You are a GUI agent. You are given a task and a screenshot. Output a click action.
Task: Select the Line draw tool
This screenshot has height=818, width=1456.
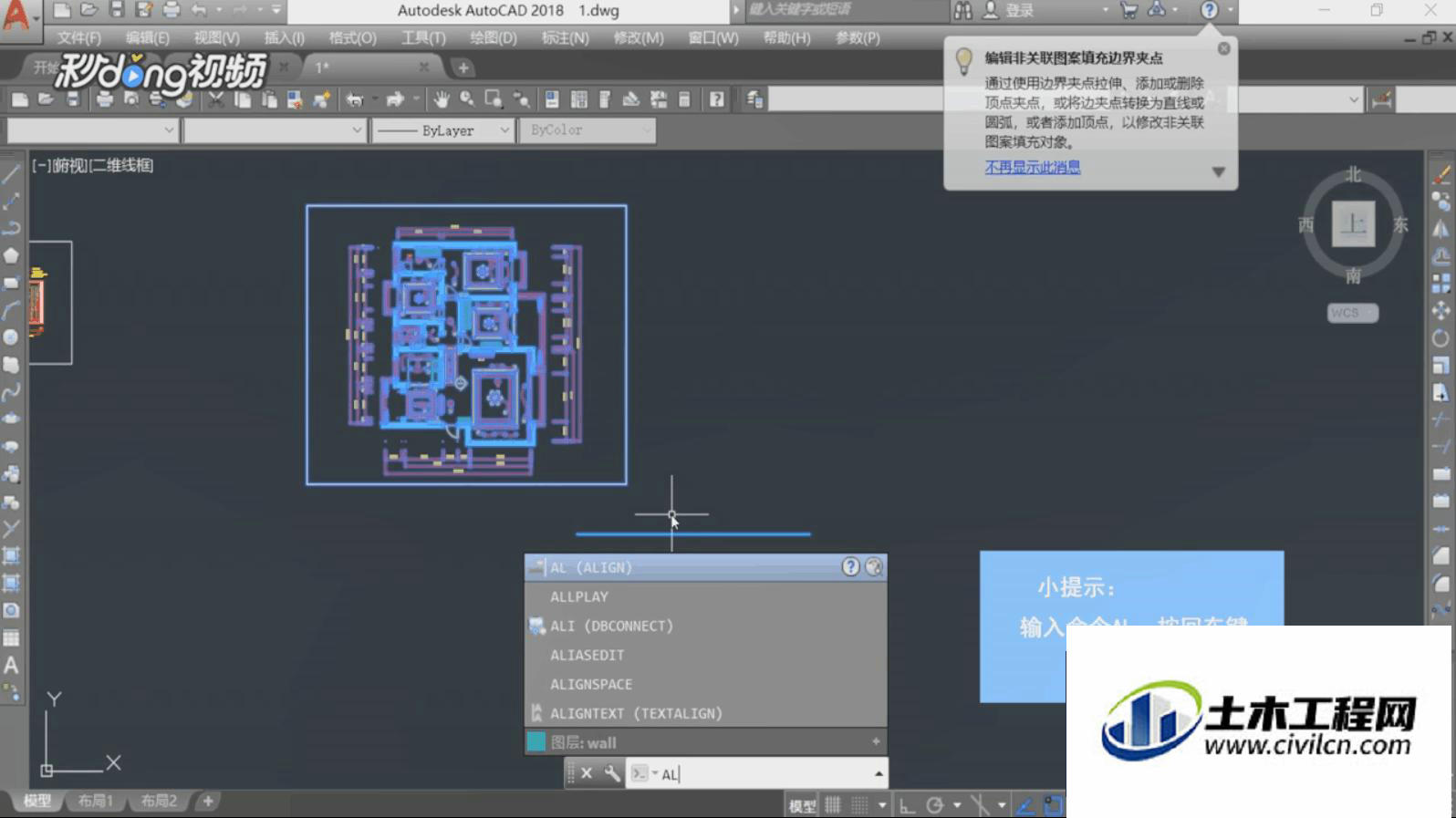pyautogui.click(x=11, y=174)
